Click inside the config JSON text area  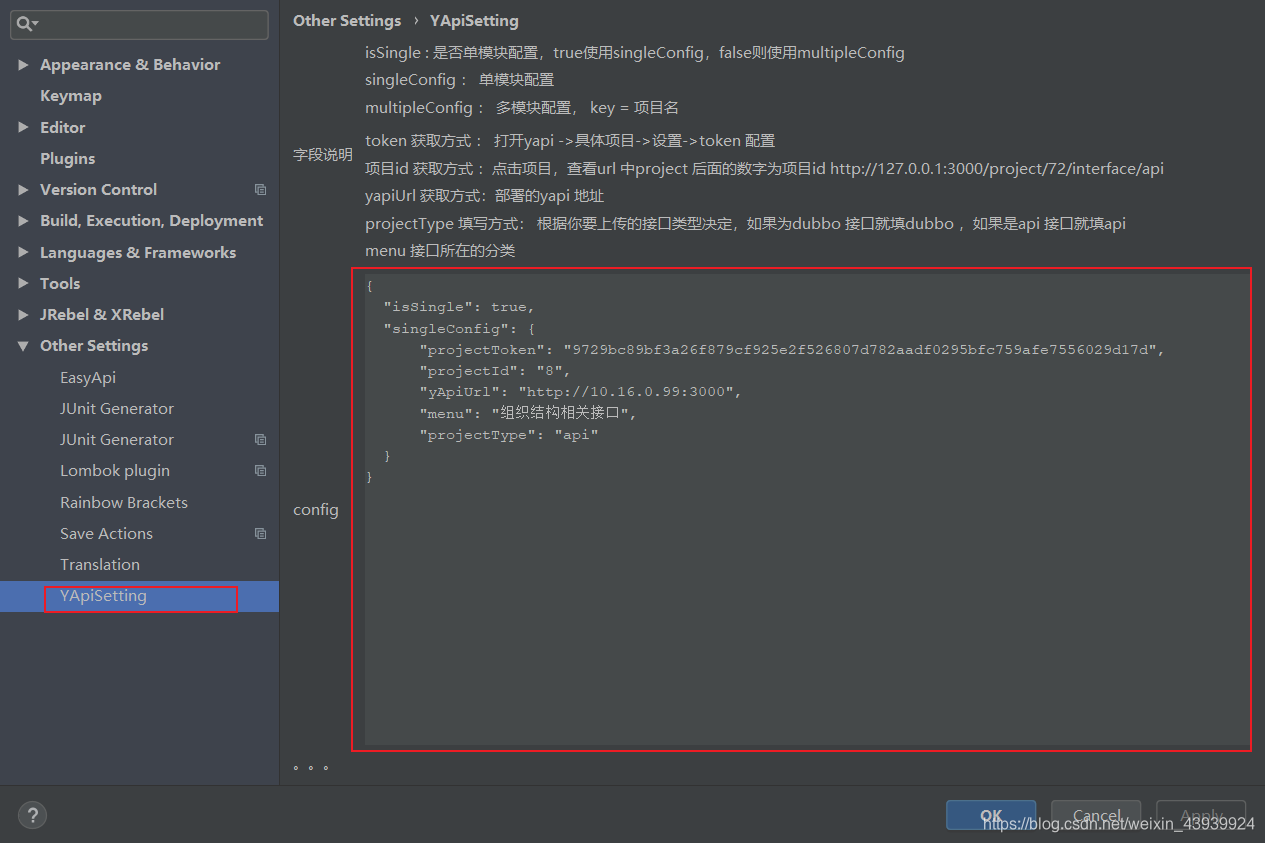pyautogui.click(x=806, y=509)
